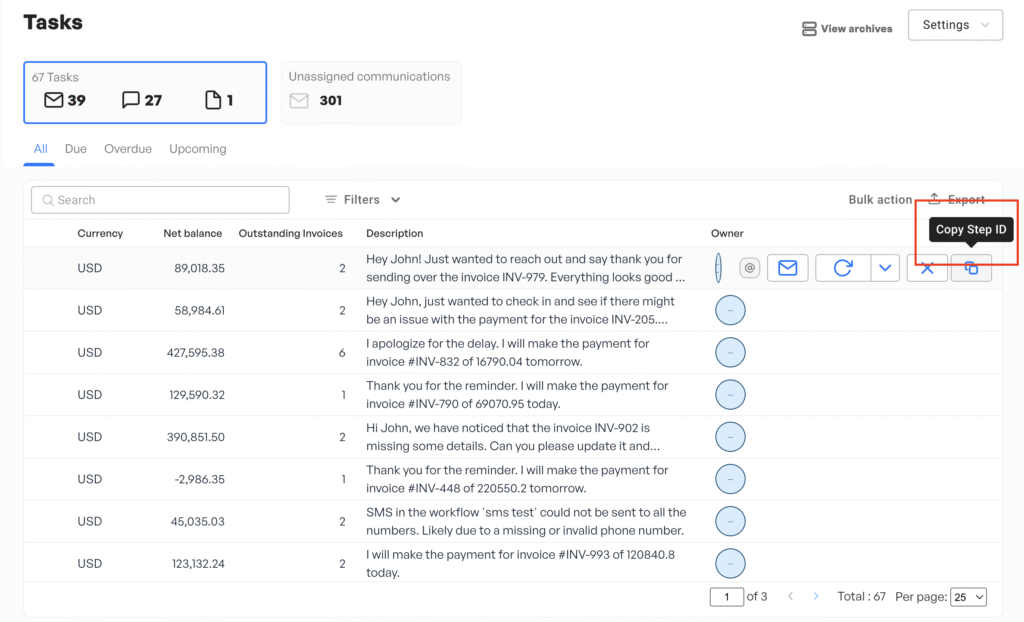
Task: Click the owner avatar for the 427,595.38 row
Action: coord(730,353)
